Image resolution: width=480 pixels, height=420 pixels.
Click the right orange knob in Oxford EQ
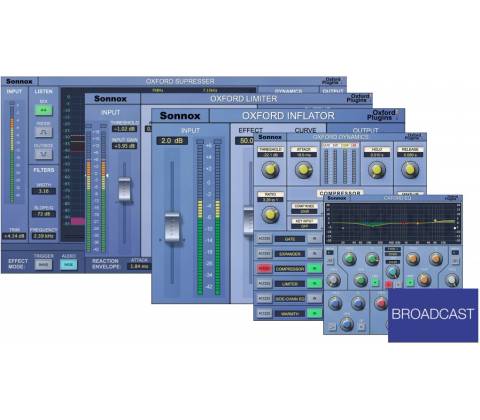tap(435, 259)
